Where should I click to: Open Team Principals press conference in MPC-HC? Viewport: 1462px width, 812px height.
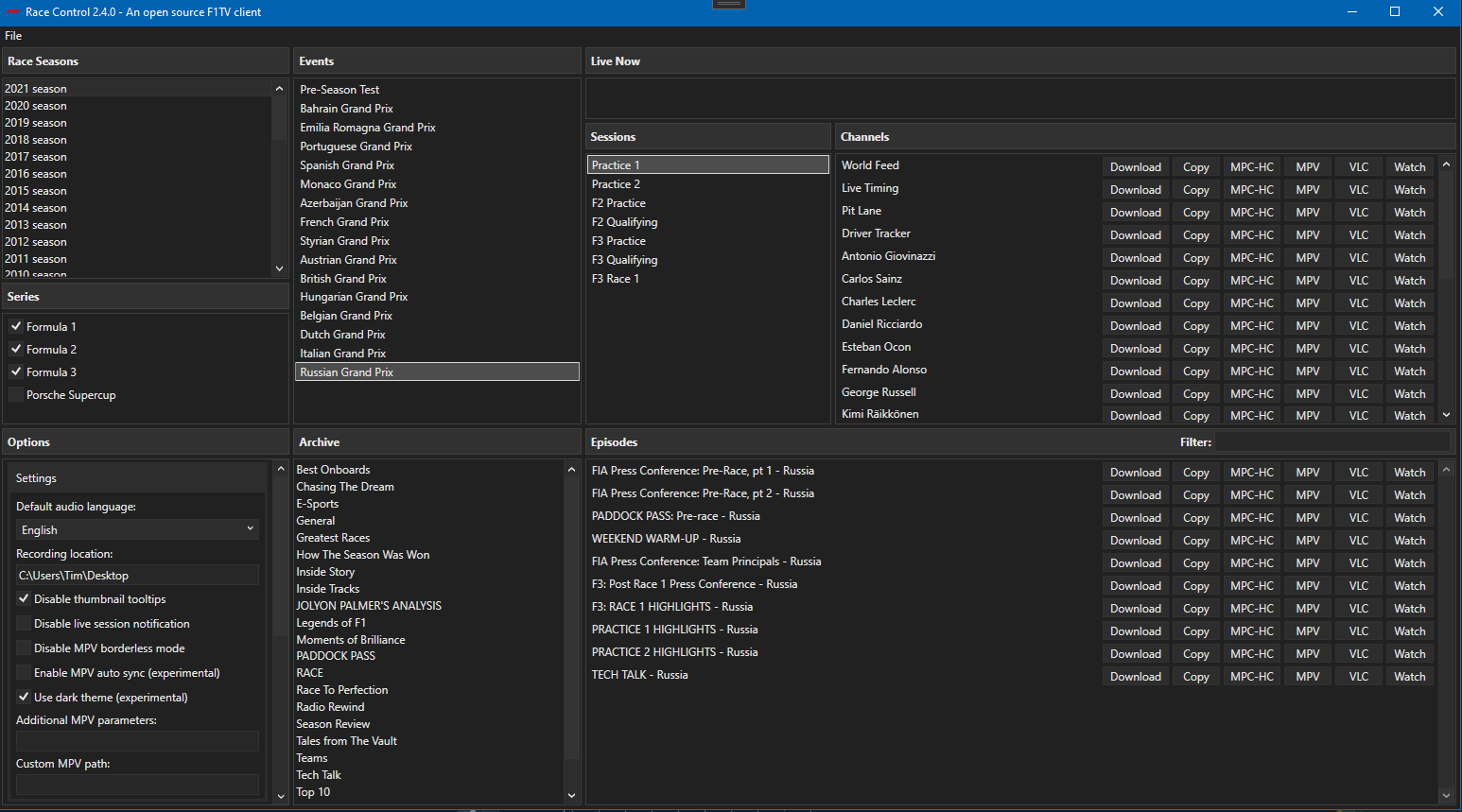[1252, 562]
